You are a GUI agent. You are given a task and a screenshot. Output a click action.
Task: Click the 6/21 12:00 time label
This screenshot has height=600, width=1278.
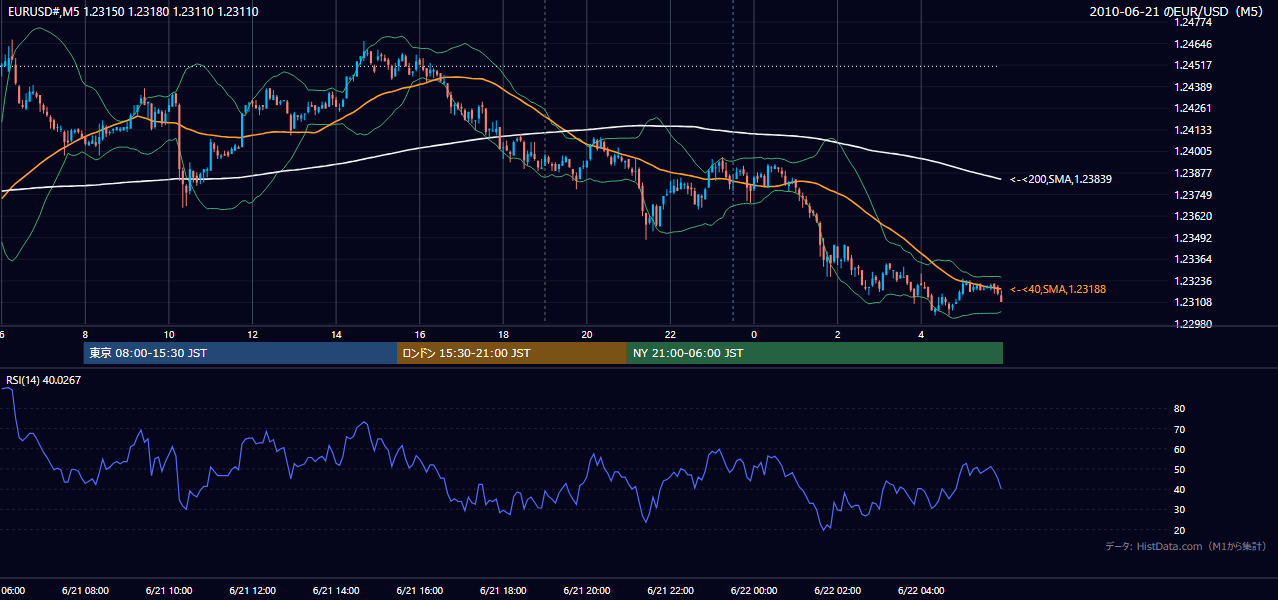[252, 591]
